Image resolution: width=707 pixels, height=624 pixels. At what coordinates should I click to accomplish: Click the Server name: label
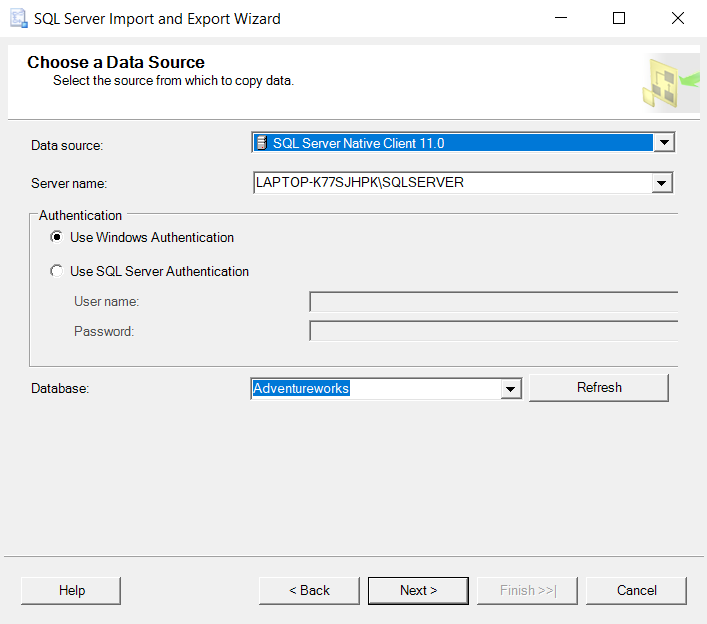pyautogui.click(x=69, y=184)
